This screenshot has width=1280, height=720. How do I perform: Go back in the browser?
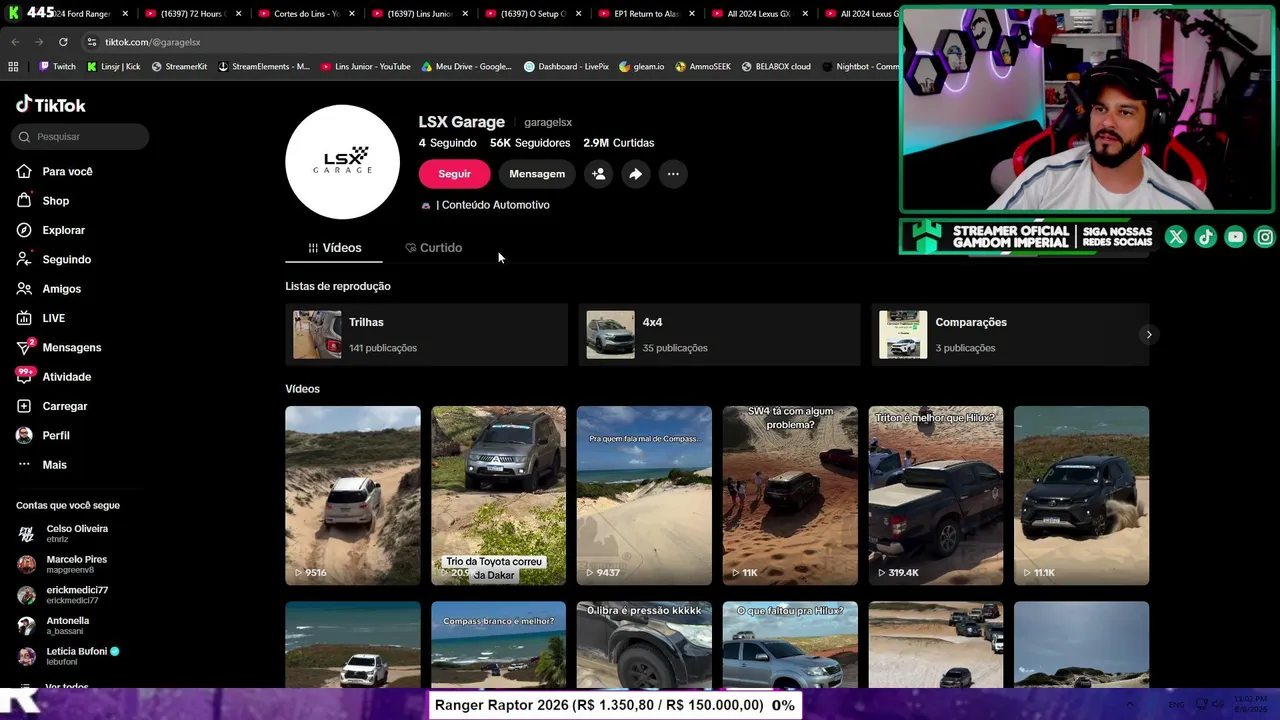tap(15, 42)
